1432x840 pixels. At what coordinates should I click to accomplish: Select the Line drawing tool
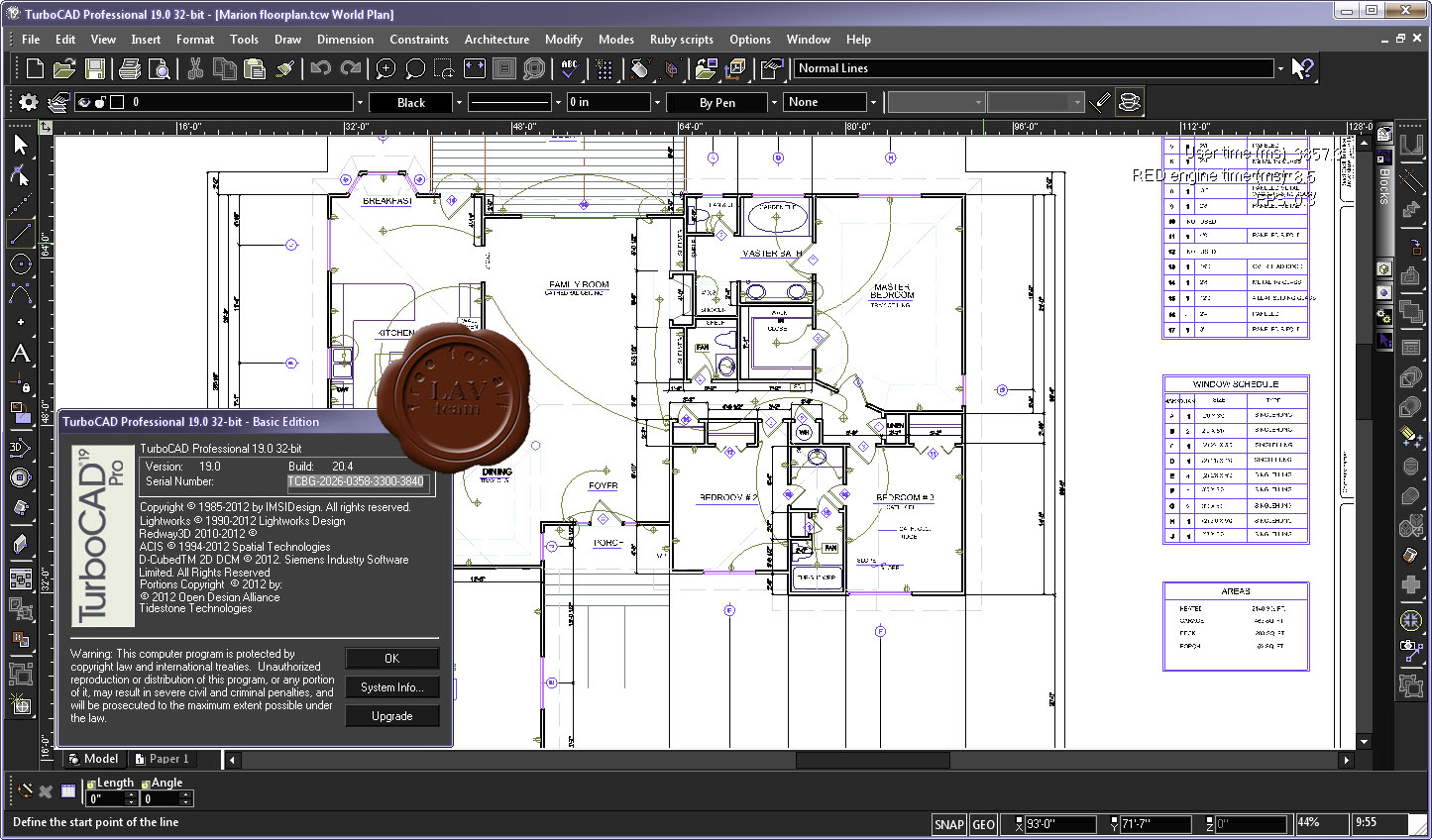[x=20, y=234]
